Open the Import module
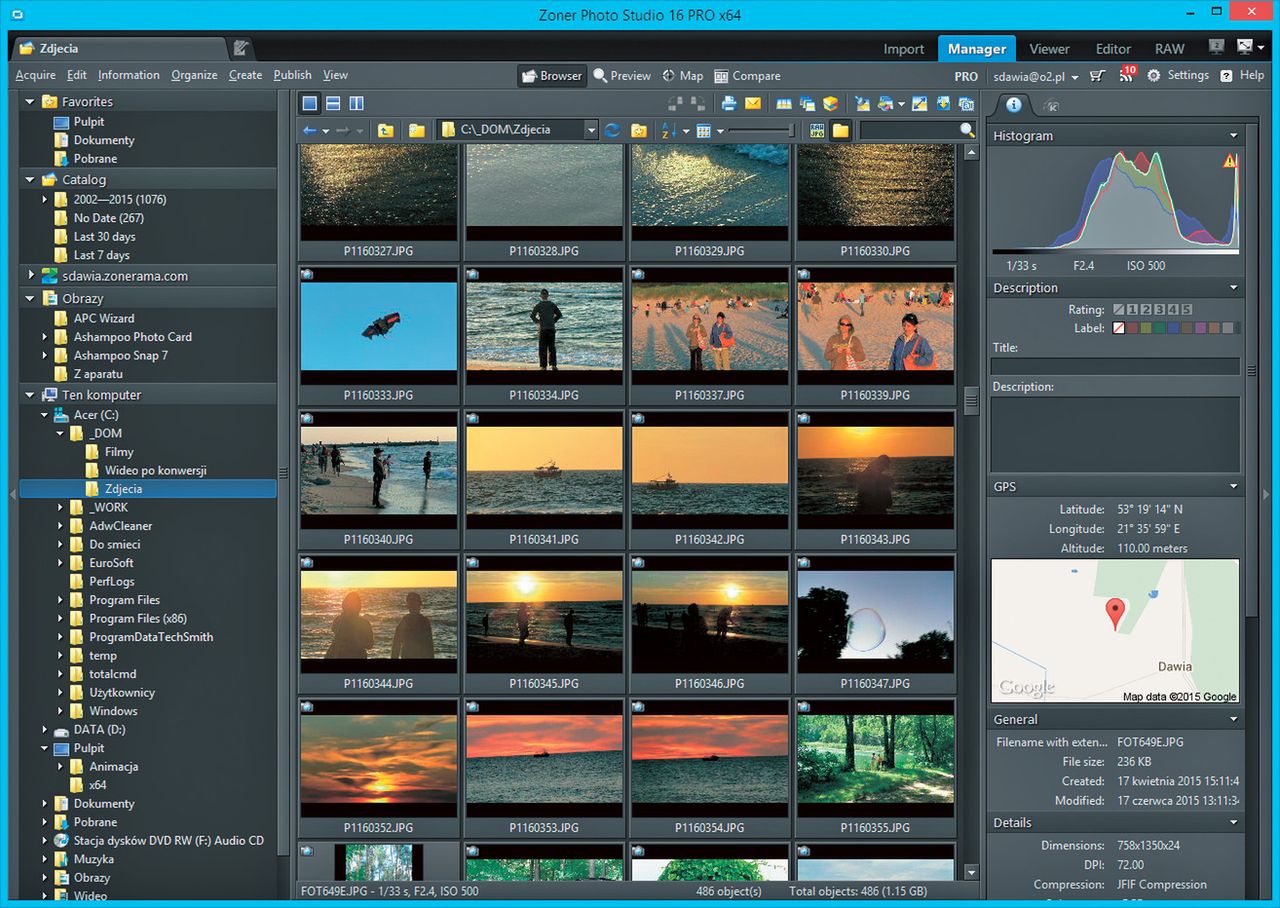1280x908 pixels. pyautogui.click(x=904, y=49)
